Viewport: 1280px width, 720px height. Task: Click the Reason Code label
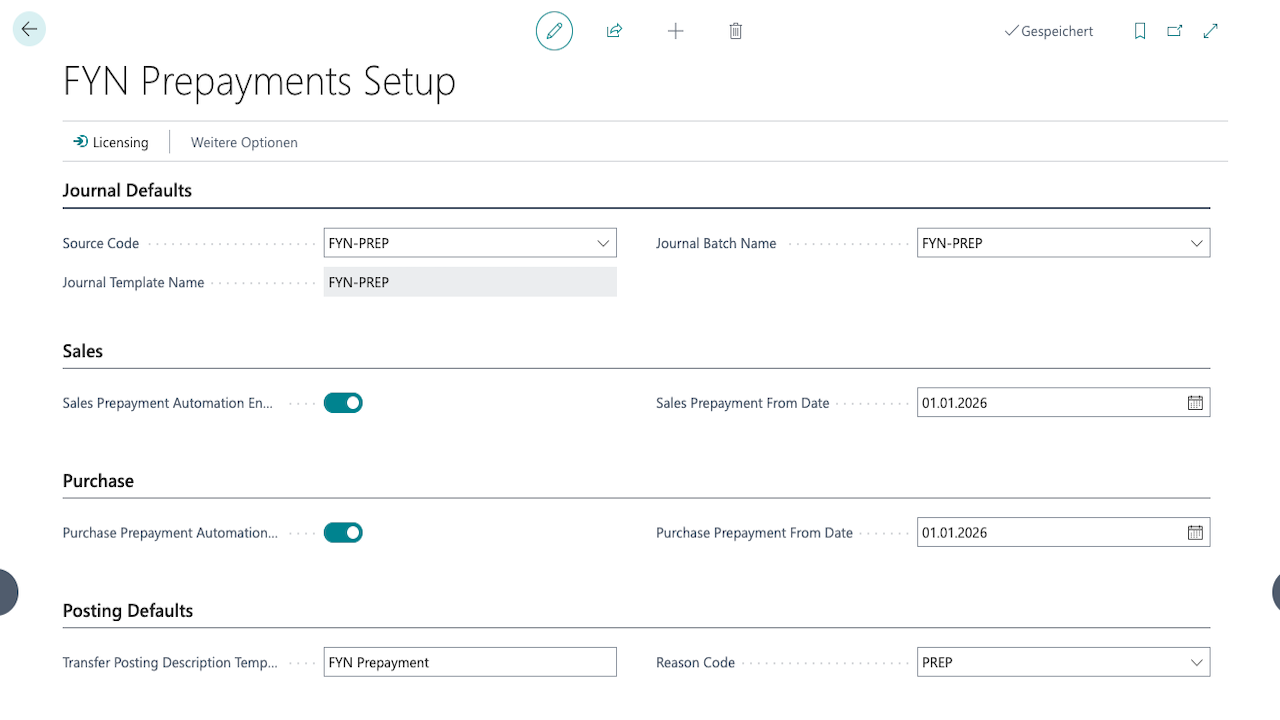tap(695, 663)
